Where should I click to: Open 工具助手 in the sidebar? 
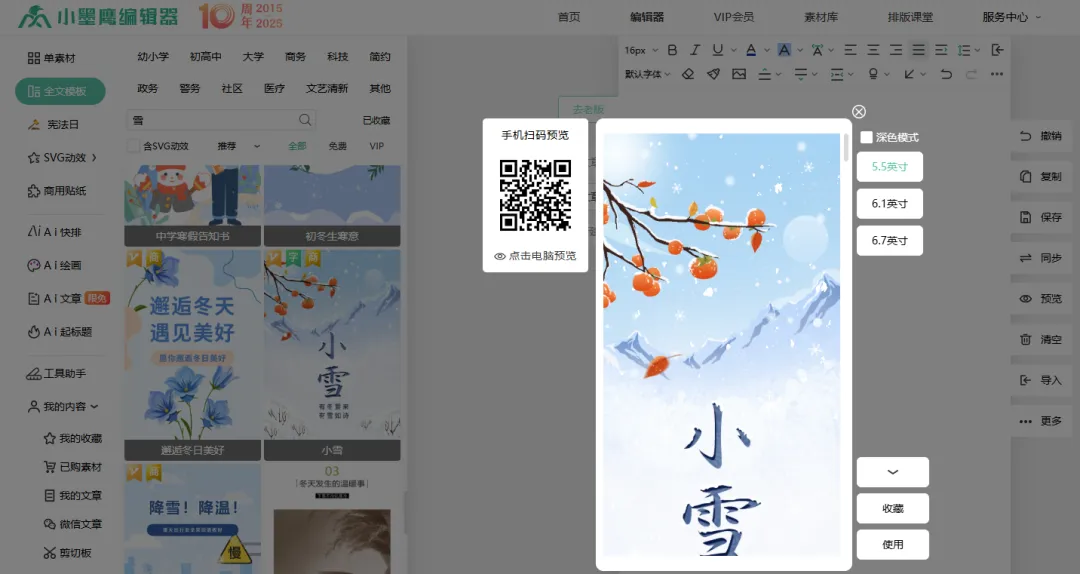56,373
